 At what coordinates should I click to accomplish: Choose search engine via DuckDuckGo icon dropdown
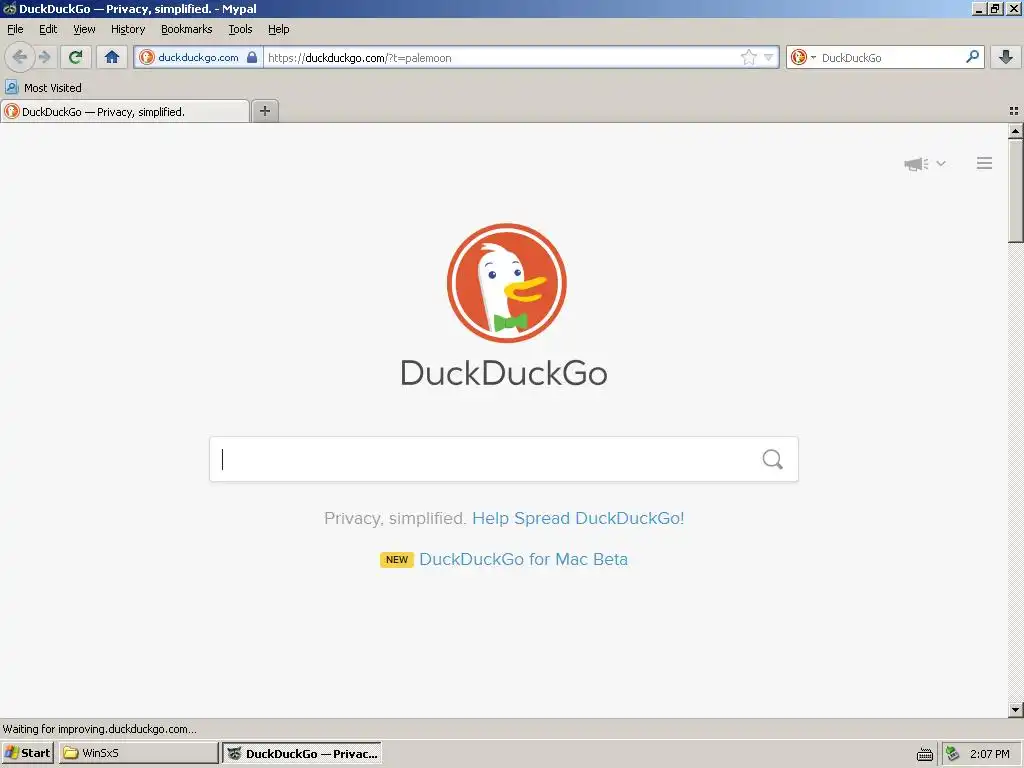click(x=803, y=57)
